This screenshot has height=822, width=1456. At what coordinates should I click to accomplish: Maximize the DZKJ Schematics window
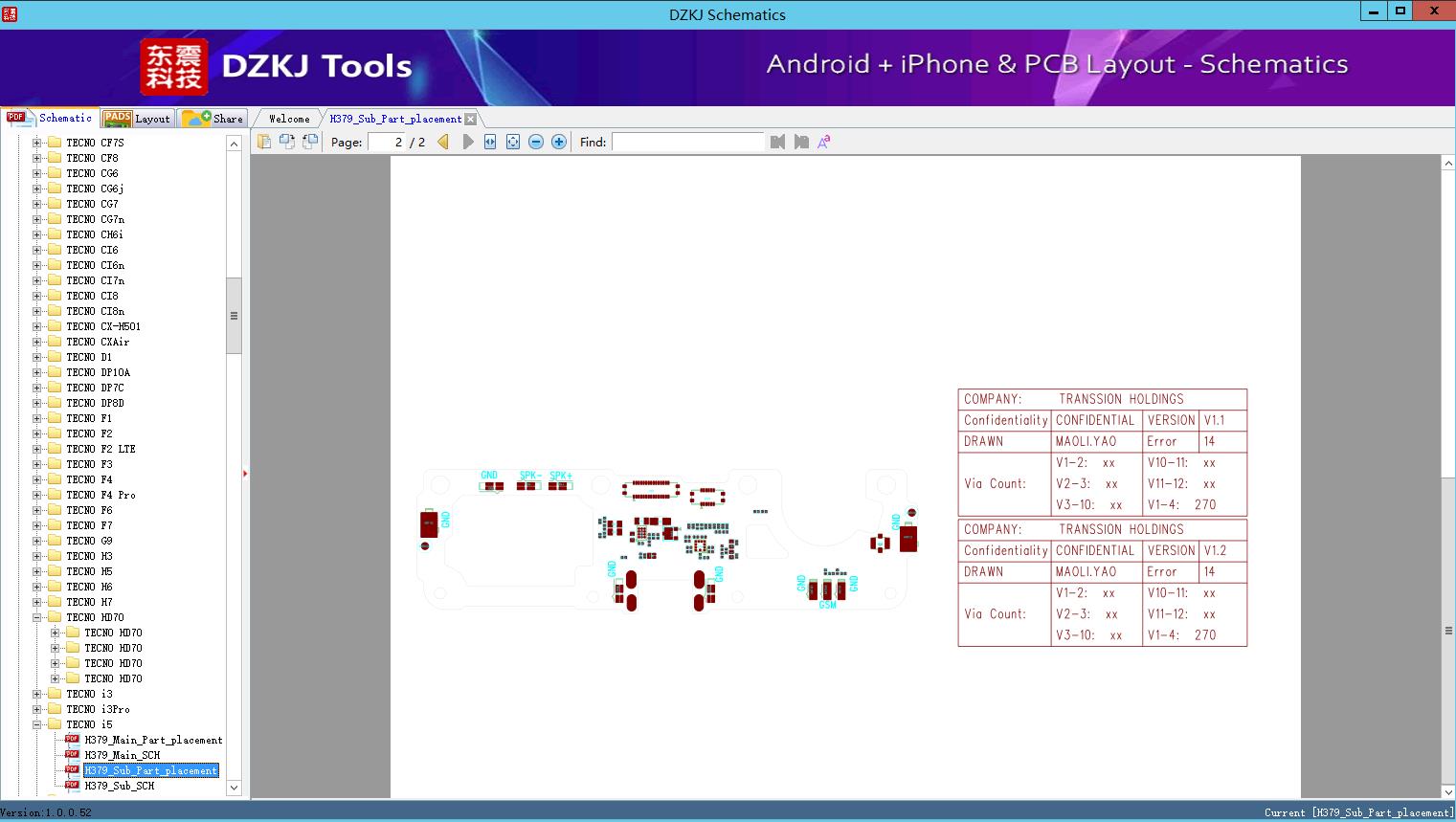coord(1400,11)
